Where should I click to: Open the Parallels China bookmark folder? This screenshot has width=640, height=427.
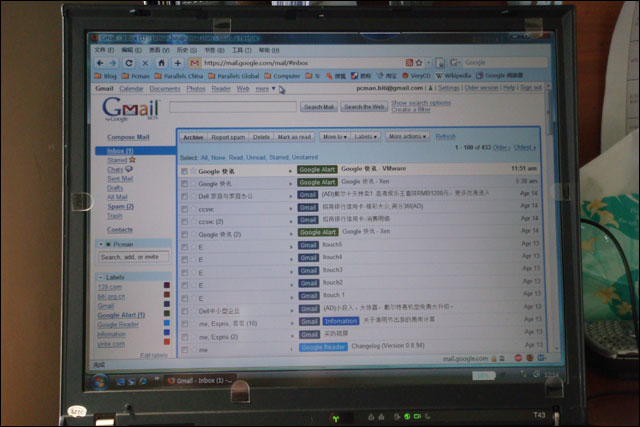pos(179,76)
